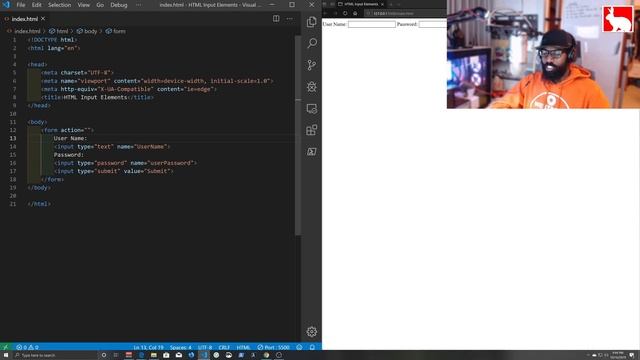Click the Password input in browser

(x=433, y=24)
